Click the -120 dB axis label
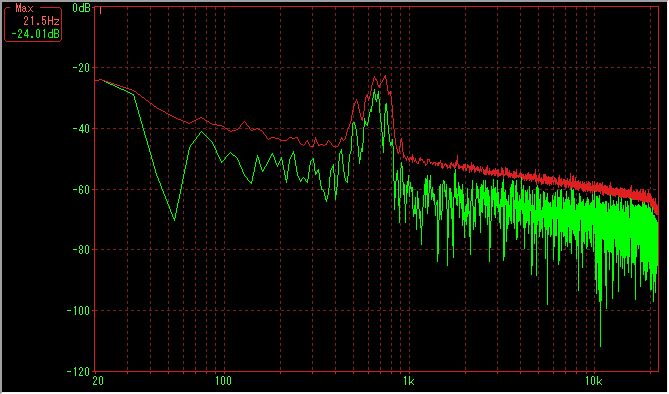The height and width of the screenshot is (394, 669). [x=79, y=371]
